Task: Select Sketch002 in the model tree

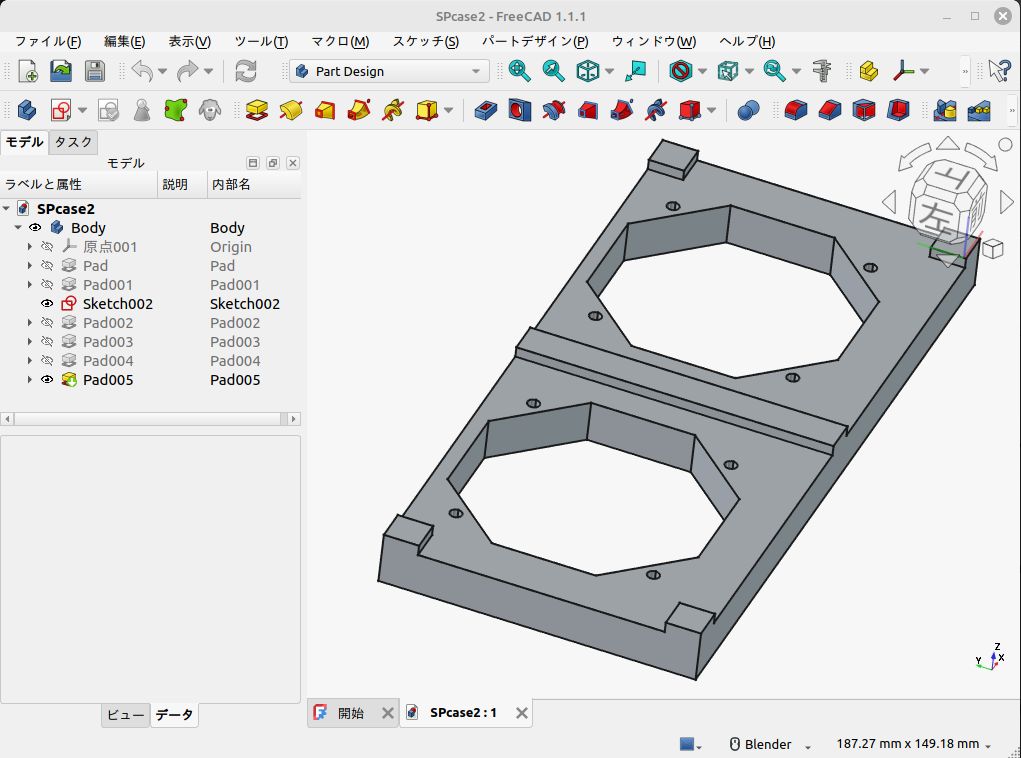Action: pyautogui.click(x=118, y=303)
